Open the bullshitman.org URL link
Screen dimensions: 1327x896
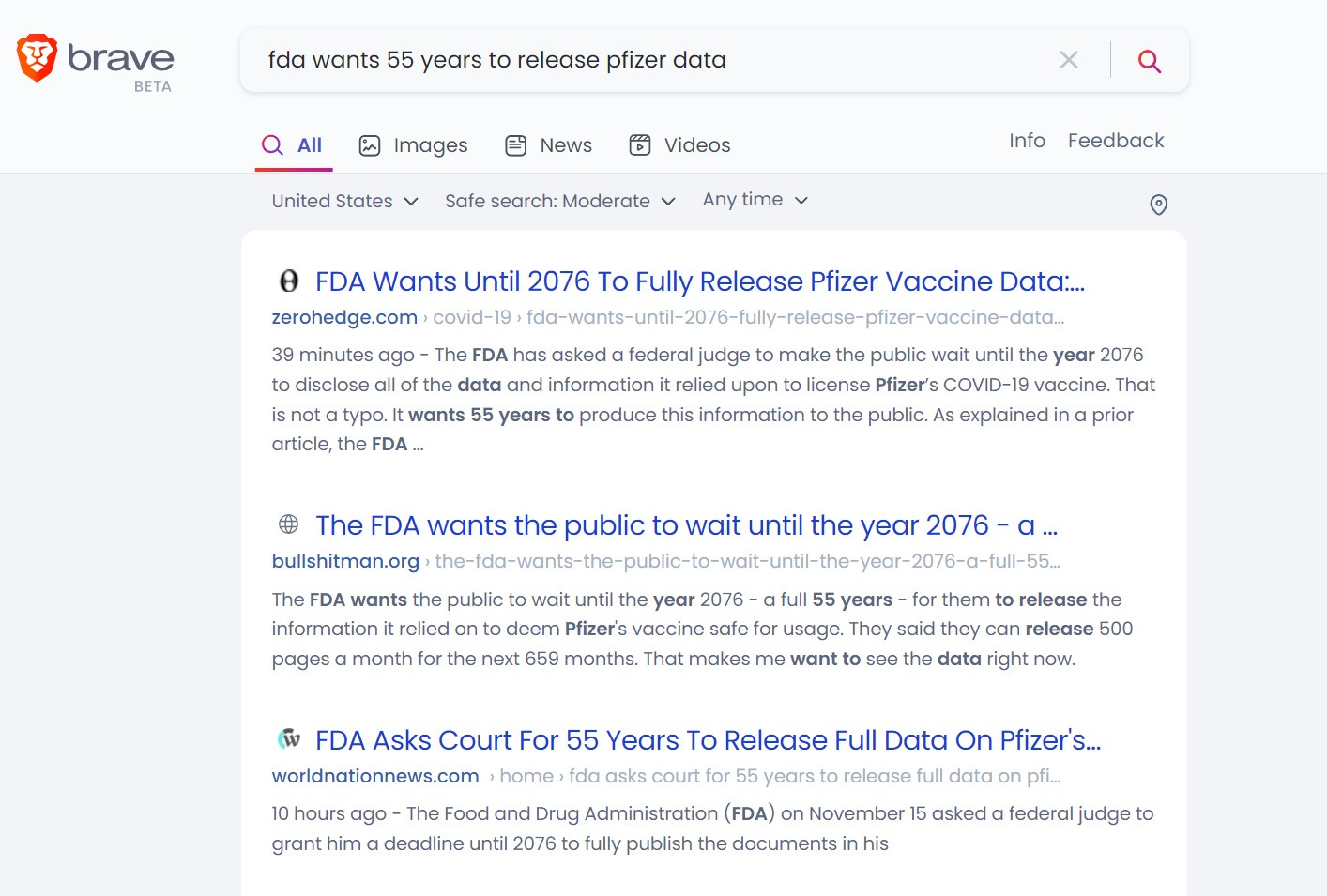click(x=345, y=561)
